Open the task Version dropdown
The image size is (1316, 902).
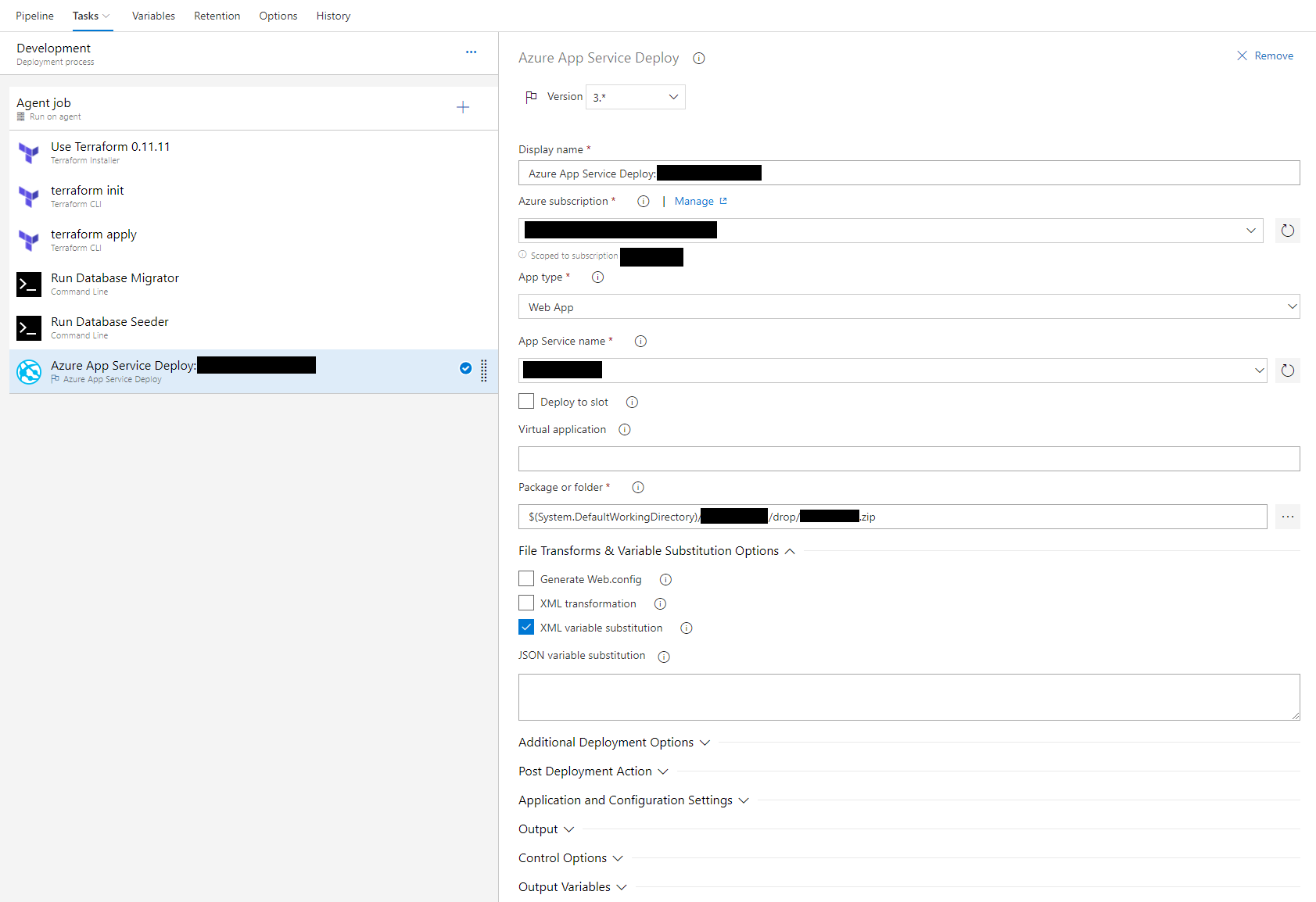click(x=636, y=97)
